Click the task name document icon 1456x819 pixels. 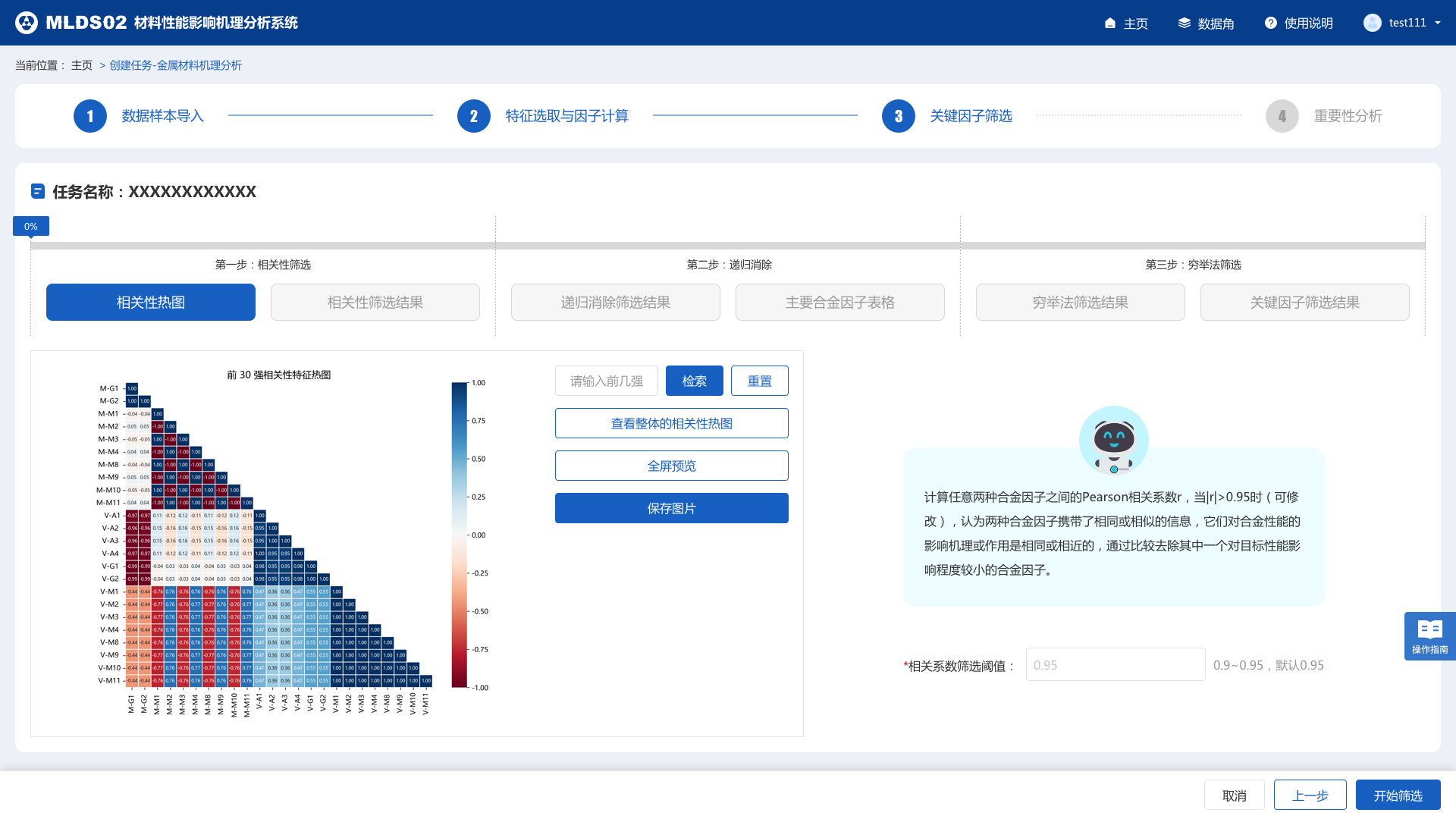38,191
